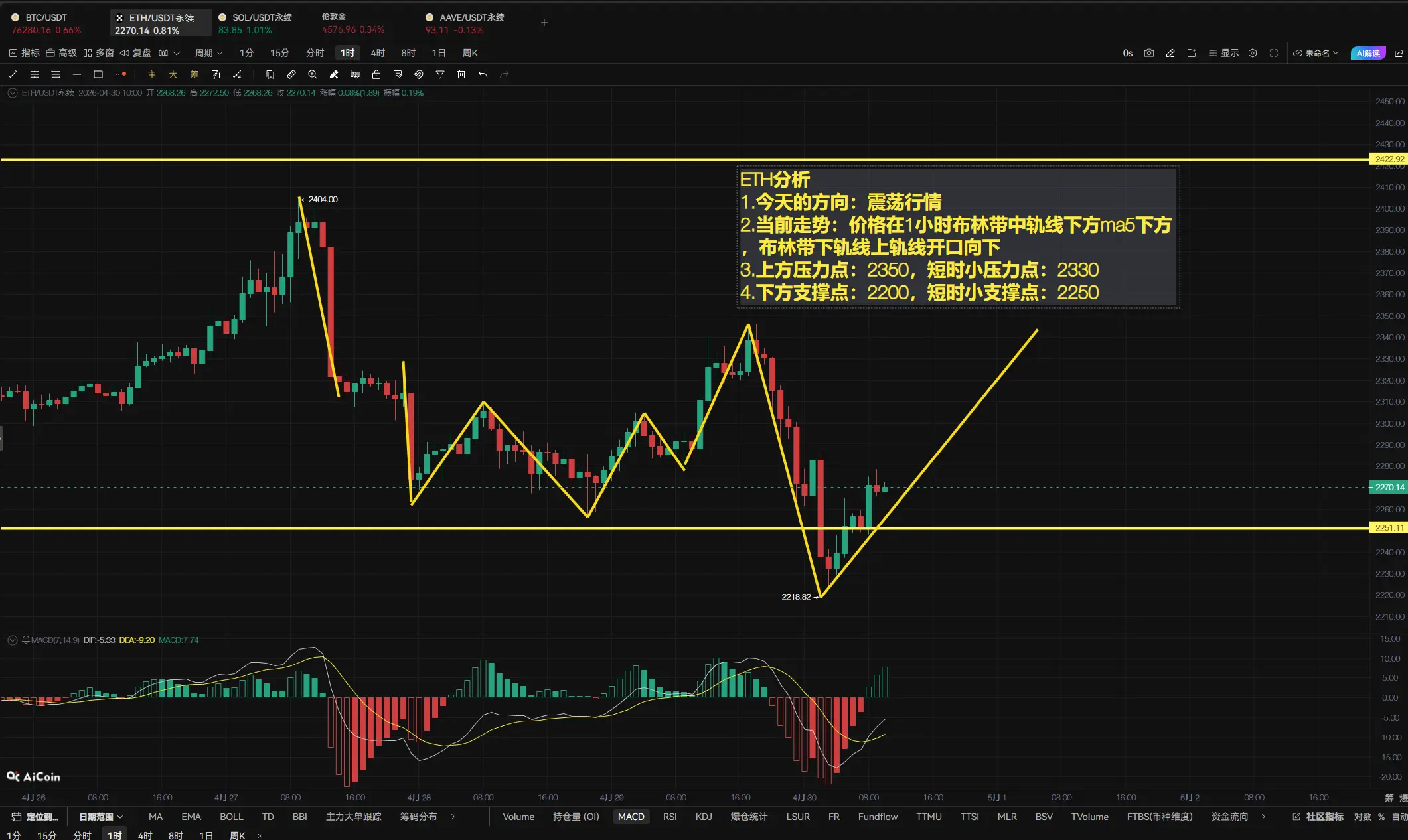Viewport: 1408px width, 840px height.
Task: Collapse the ETH/USDT main chart legend
Action: (12, 93)
